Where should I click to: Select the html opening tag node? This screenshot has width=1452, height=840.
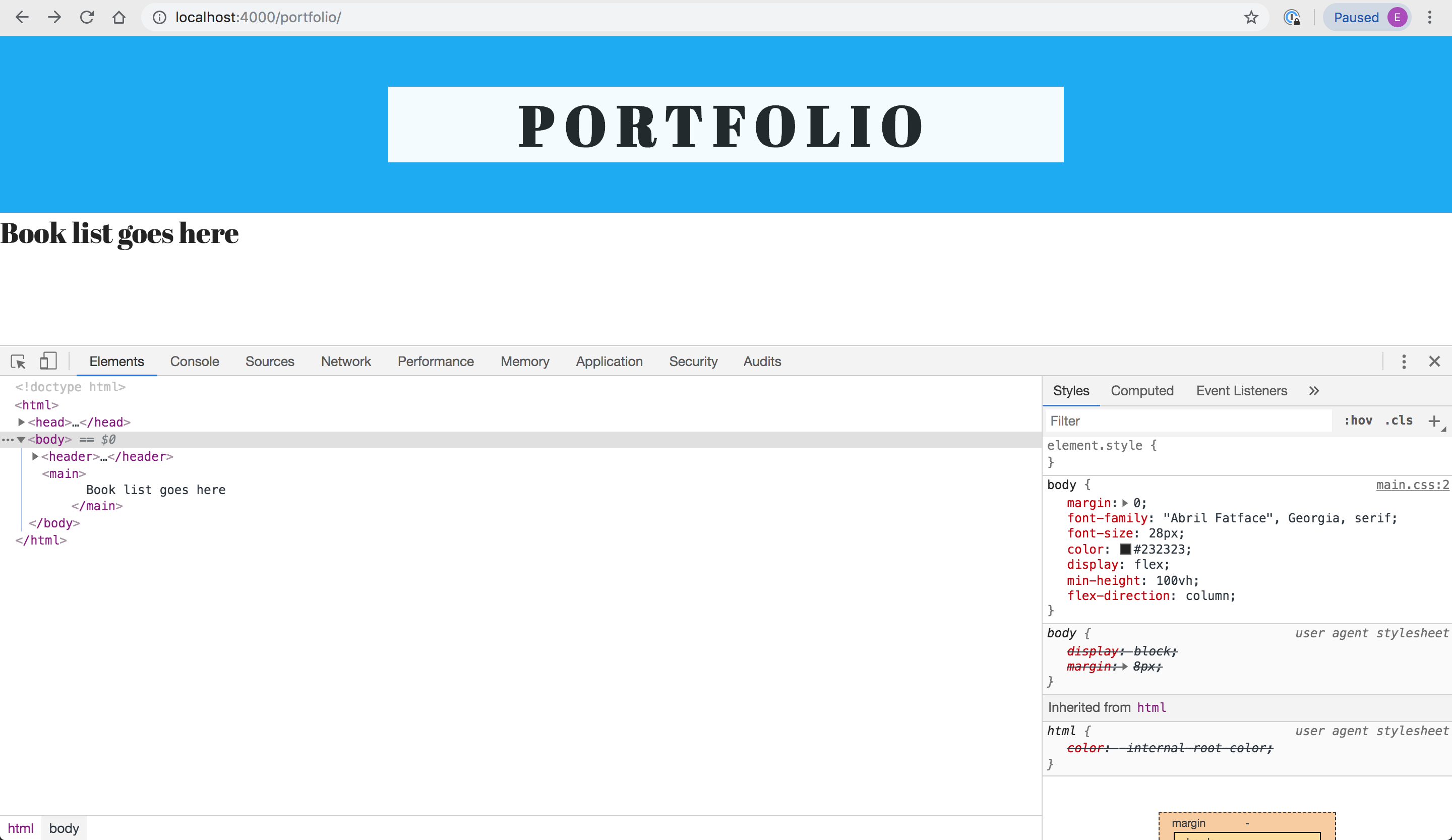coord(37,404)
